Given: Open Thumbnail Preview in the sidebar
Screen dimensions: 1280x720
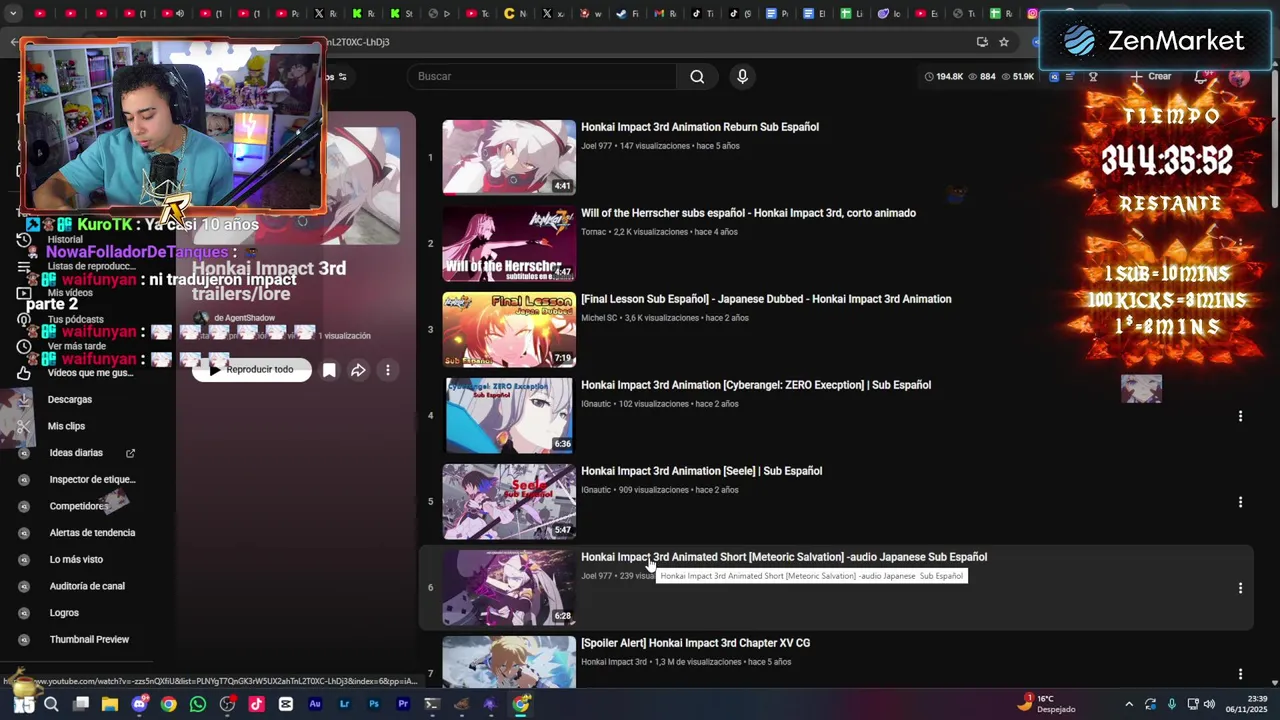Looking at the screenshot, I should click(x=89, y=640).
